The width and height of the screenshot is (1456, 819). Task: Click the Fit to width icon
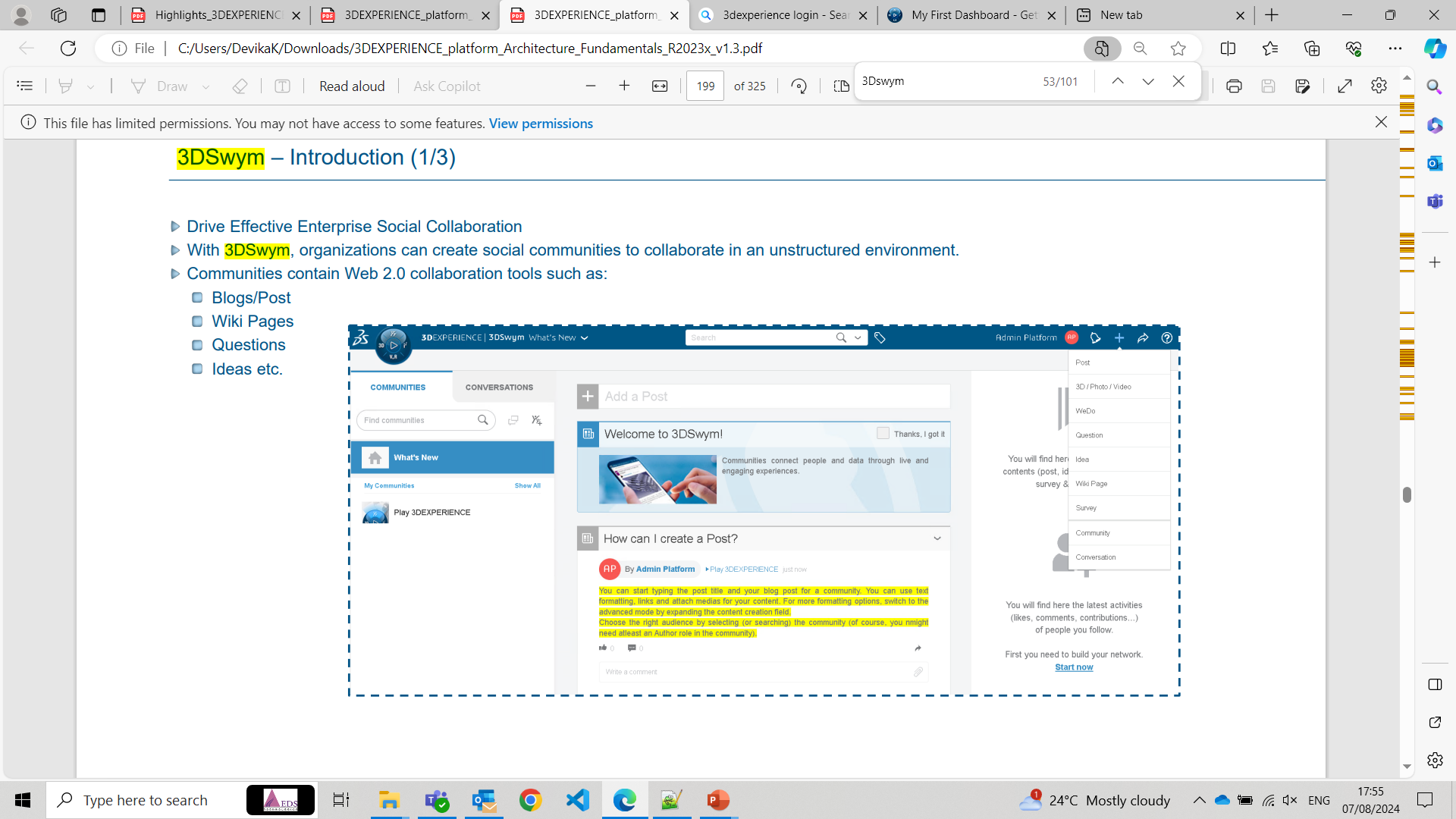pyautogui.click(x=660, y=86)
